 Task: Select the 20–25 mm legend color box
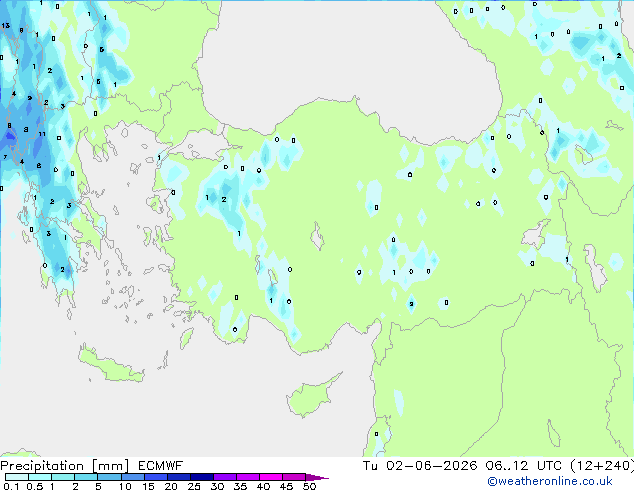pyautogui.click(x=178, y=477)
